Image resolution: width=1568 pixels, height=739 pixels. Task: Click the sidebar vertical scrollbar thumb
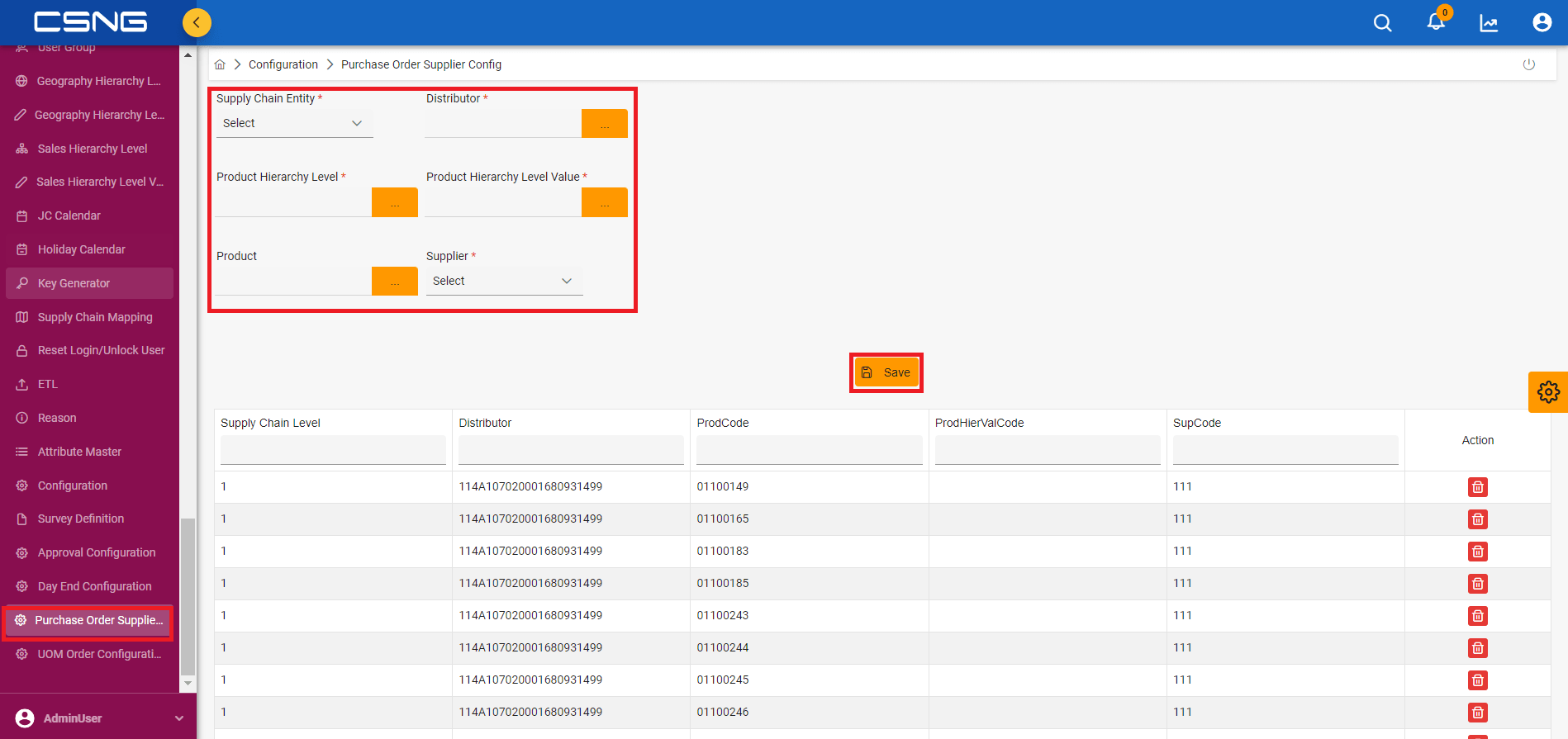tap(188, 596)
